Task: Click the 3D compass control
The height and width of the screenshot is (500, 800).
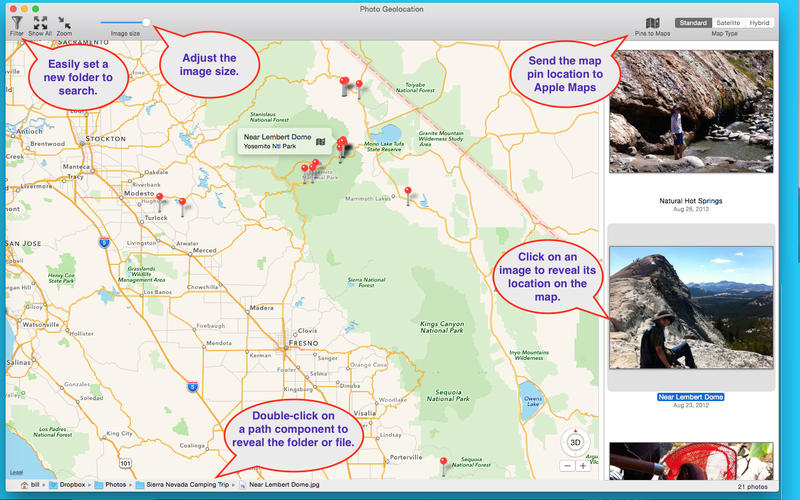Action: tap(575, 442)
